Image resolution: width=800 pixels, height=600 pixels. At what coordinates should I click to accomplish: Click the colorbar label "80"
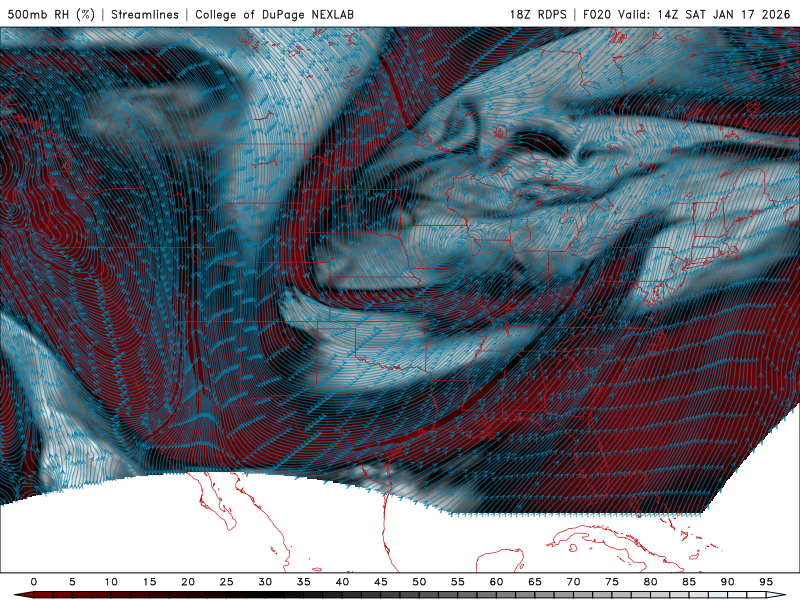point(651,582)
